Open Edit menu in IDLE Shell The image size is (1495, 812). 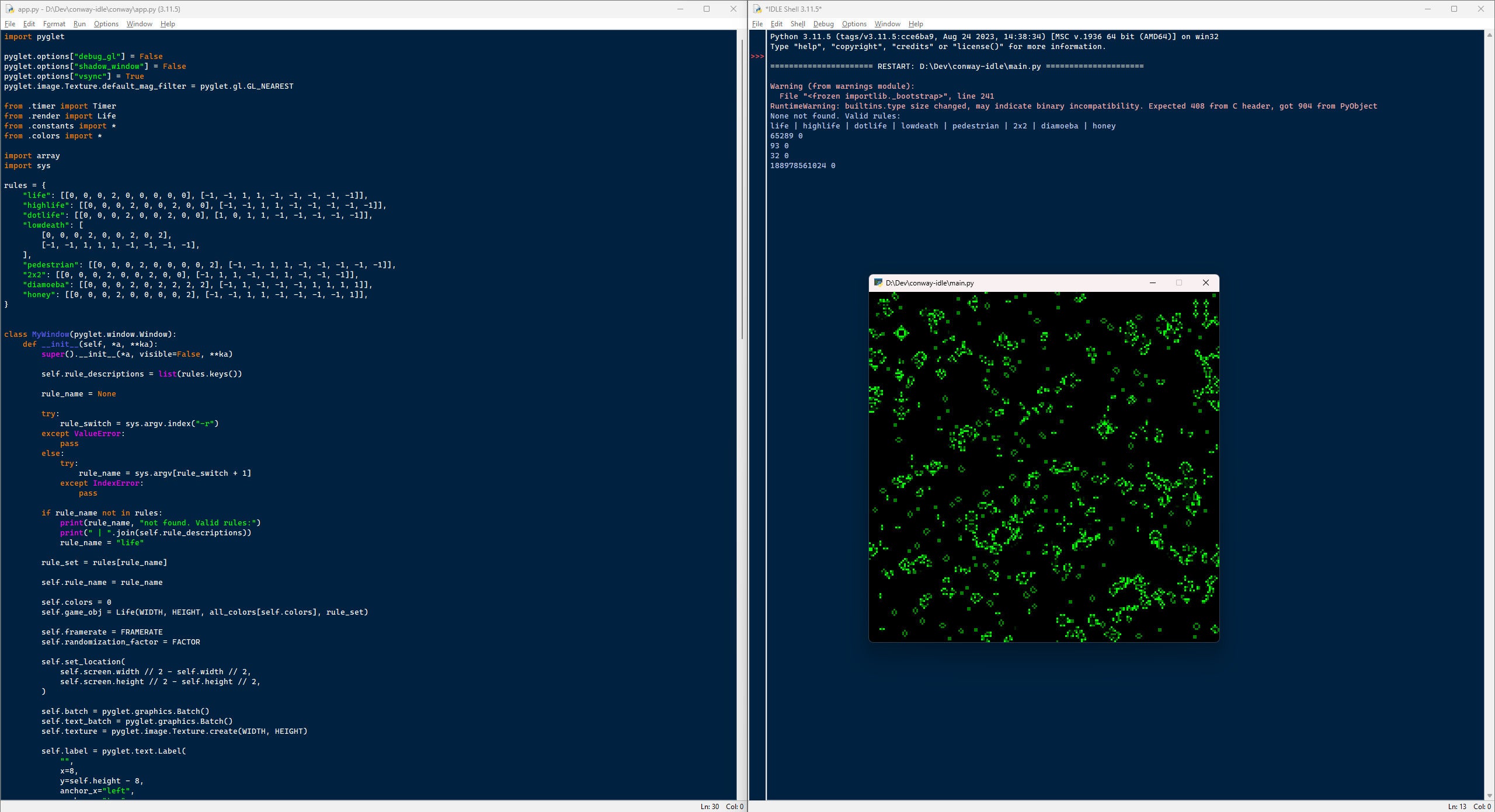777,24
